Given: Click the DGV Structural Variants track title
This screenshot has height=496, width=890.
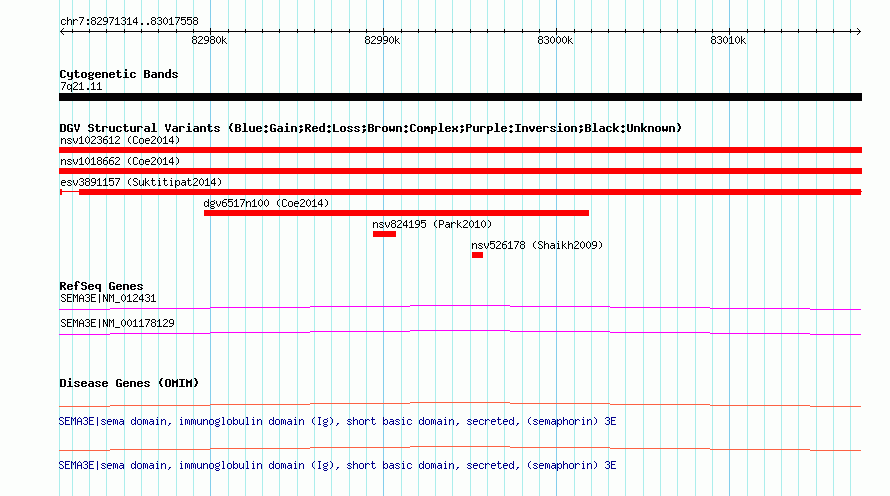Looking at the screenshot, I should coord(370,128).
